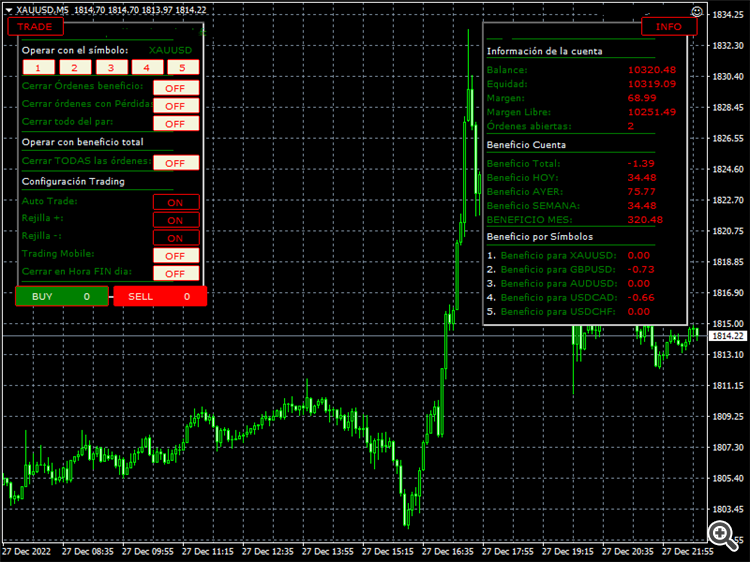Click Beneficio para AUDUSD row
This screenshot has width=750, height=562.
pyautogui.click(x=569, y=284)
